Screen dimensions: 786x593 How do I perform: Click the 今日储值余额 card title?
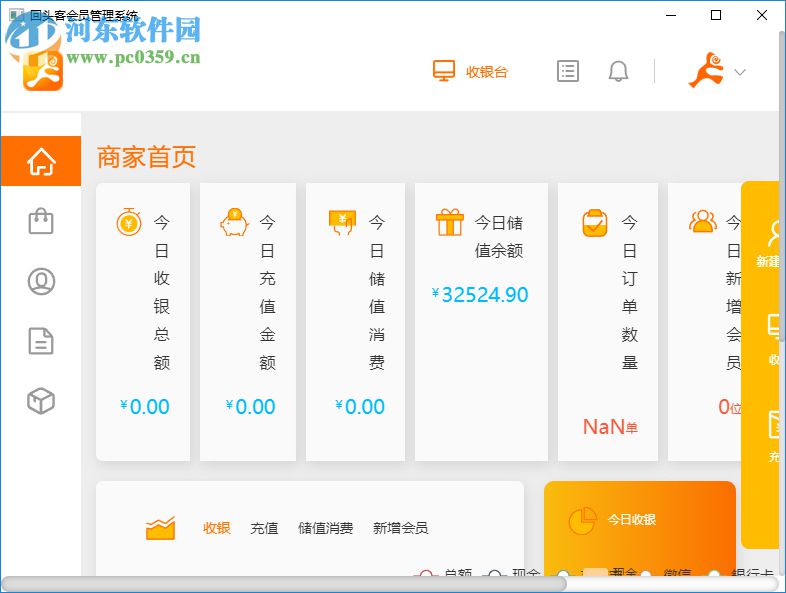point(499,236)
